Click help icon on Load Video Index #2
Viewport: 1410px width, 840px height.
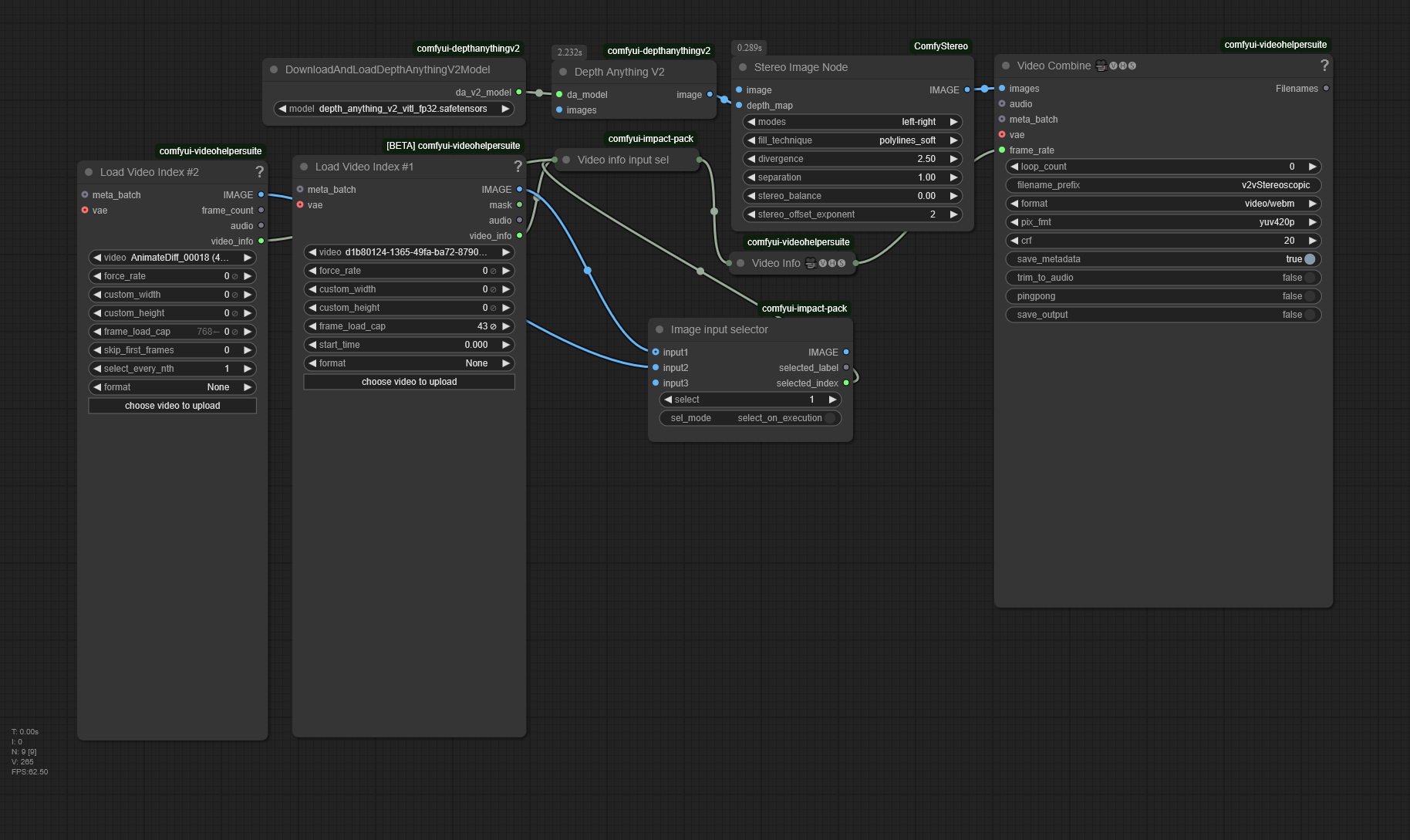[x=259, y=172]
